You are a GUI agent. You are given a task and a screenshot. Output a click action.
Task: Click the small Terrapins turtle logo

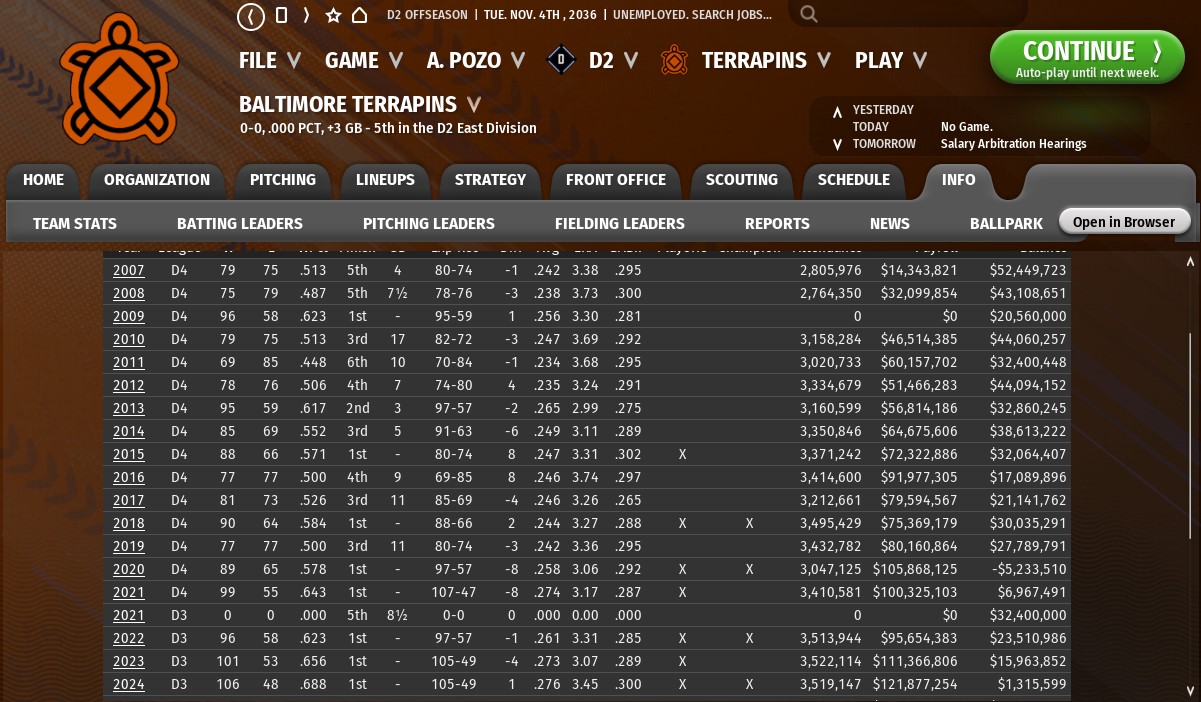(x=674, y=60)
